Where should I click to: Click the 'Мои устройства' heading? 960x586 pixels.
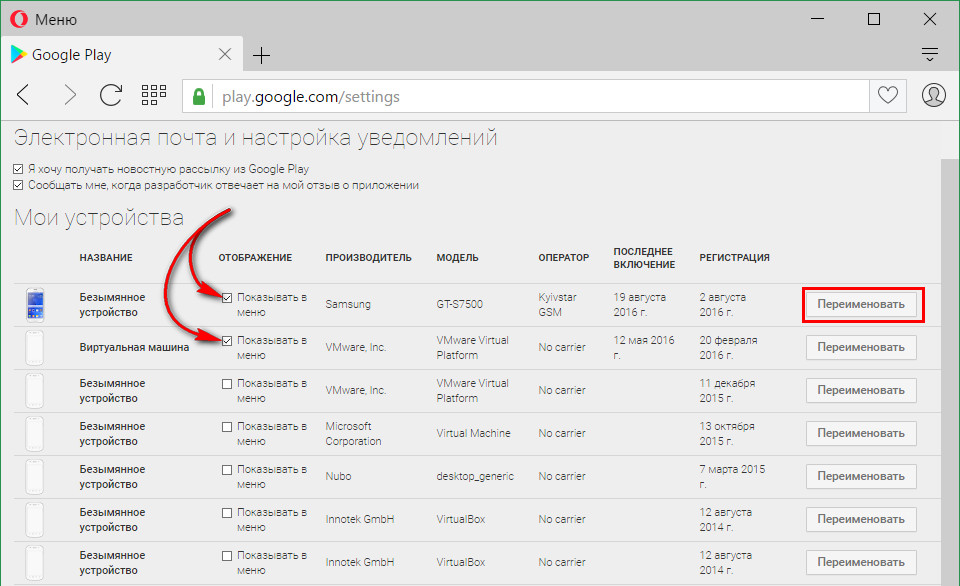(x=99, y=217)
